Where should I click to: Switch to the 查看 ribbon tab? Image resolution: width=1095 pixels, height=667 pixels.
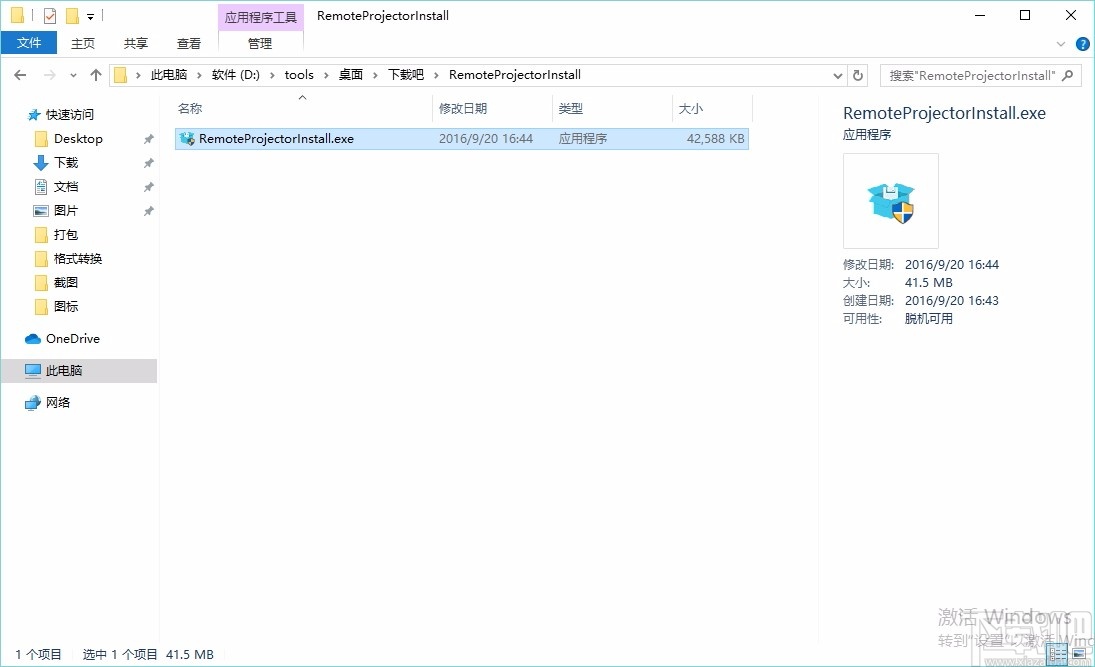click(189, 43)
